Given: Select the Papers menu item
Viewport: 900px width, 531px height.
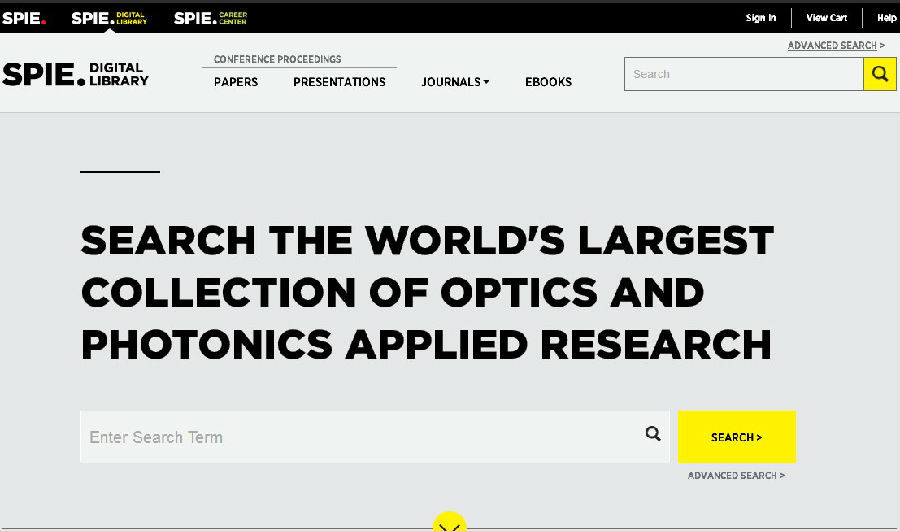Looking at the screenshot, I should point(236,82).
